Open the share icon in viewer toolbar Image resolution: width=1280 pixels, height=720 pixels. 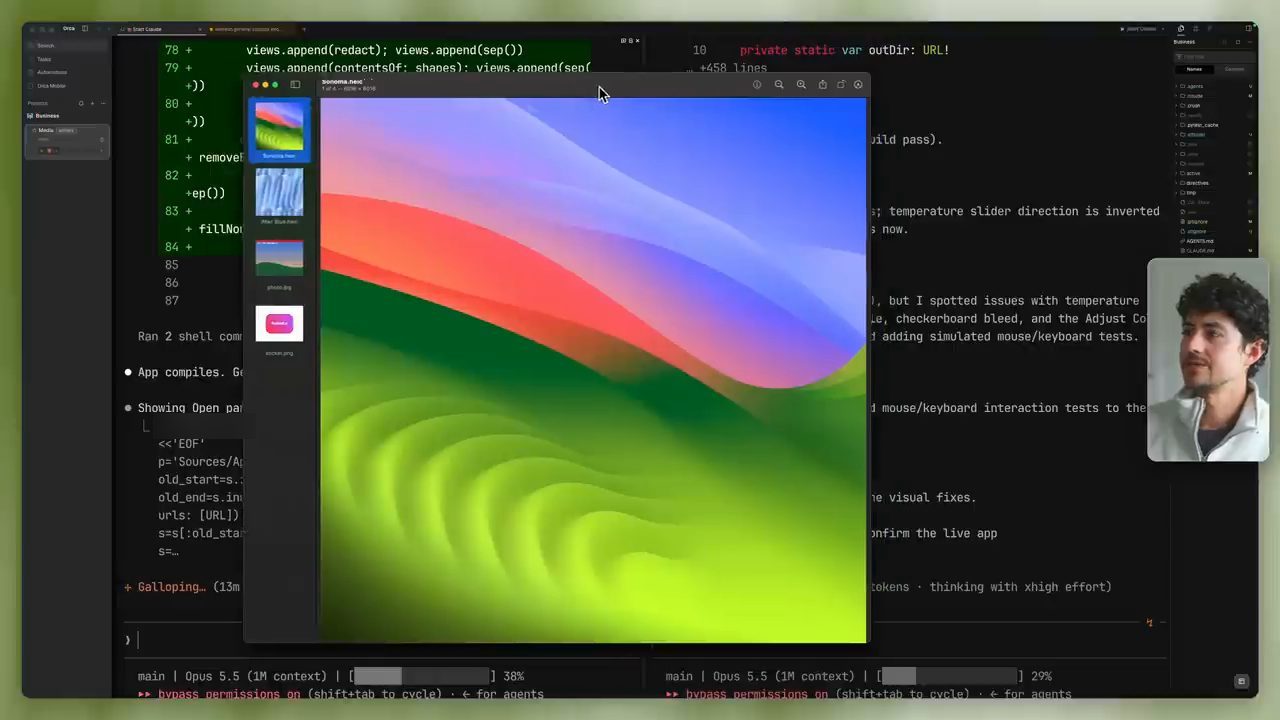[x=822, y=85]
